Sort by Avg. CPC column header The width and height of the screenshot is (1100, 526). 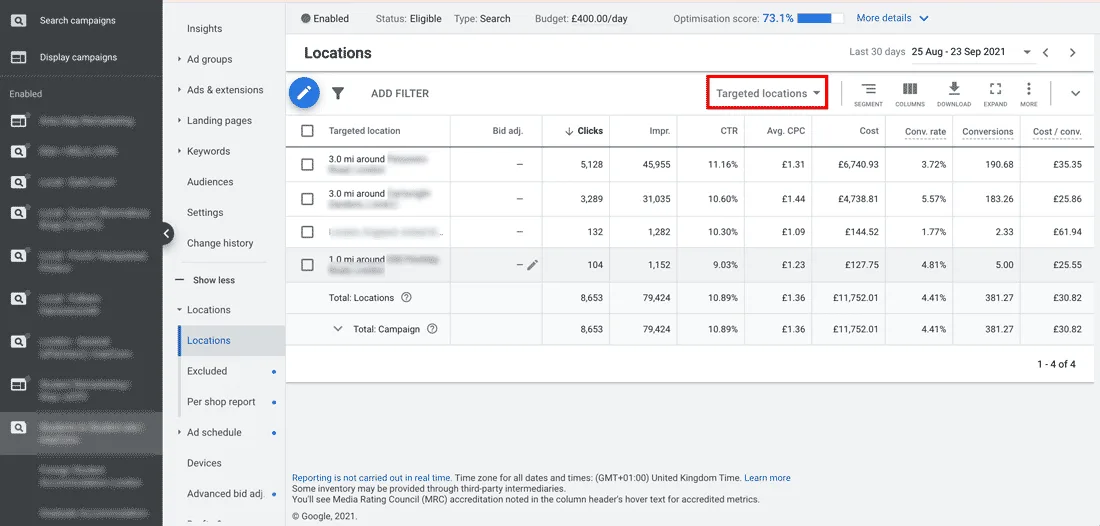click(785, 131)
